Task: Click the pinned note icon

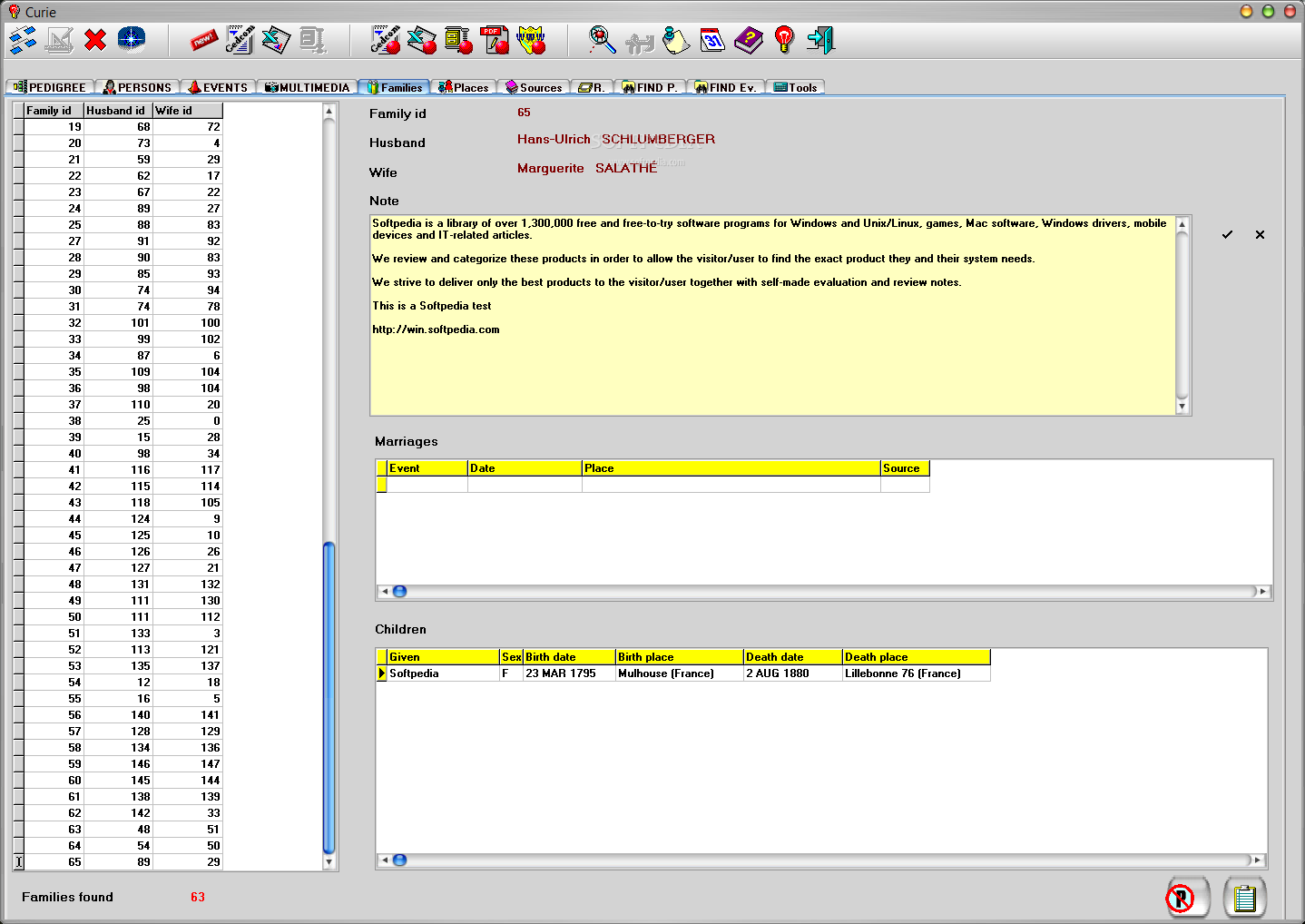Action: 676,40
